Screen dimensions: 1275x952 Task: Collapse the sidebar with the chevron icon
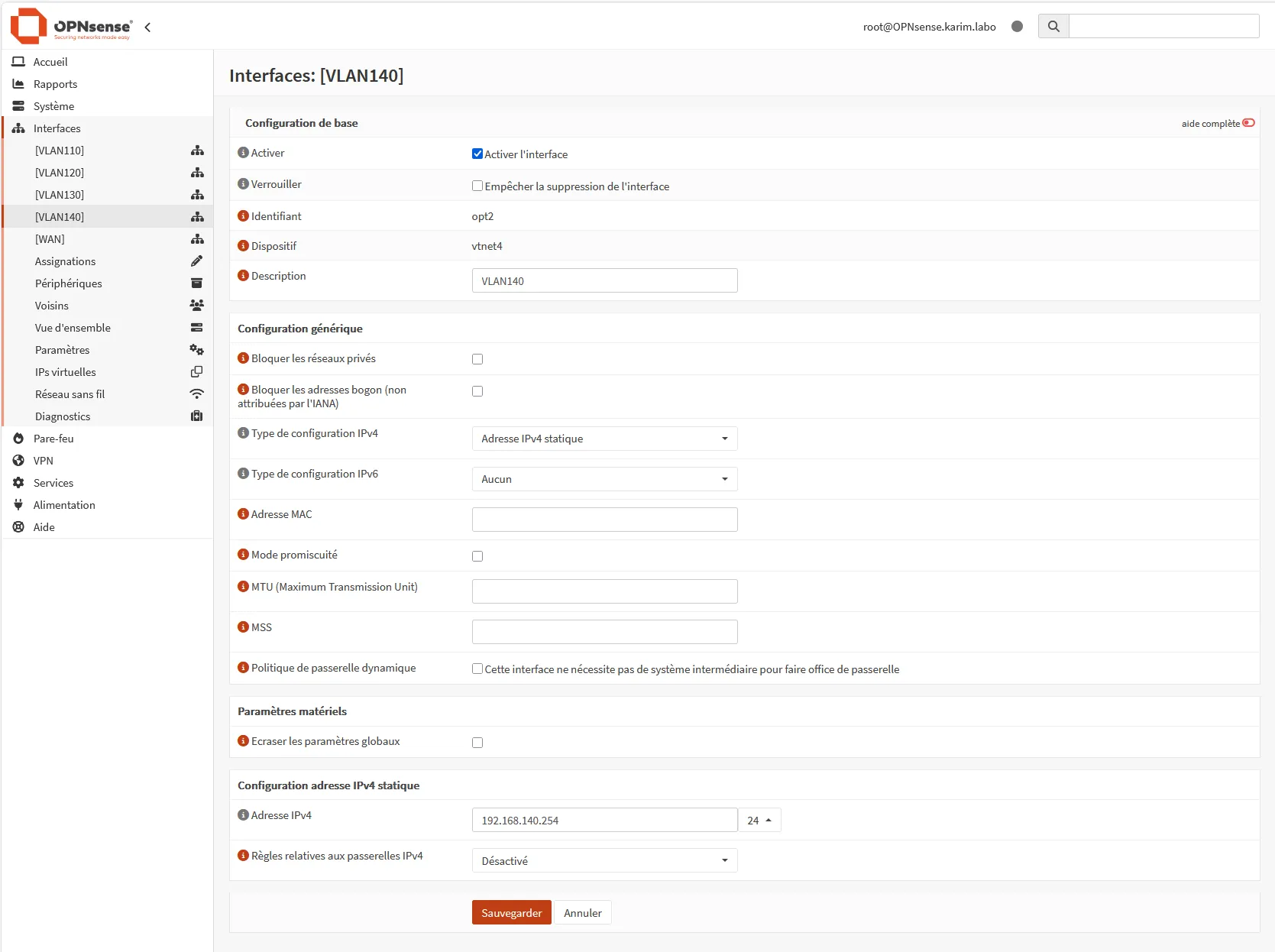click(147, 27)
